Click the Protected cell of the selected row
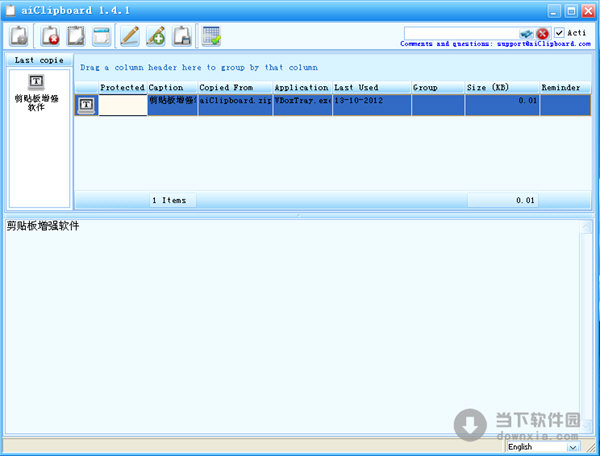 pyautogui.click(x=123, y=105)
